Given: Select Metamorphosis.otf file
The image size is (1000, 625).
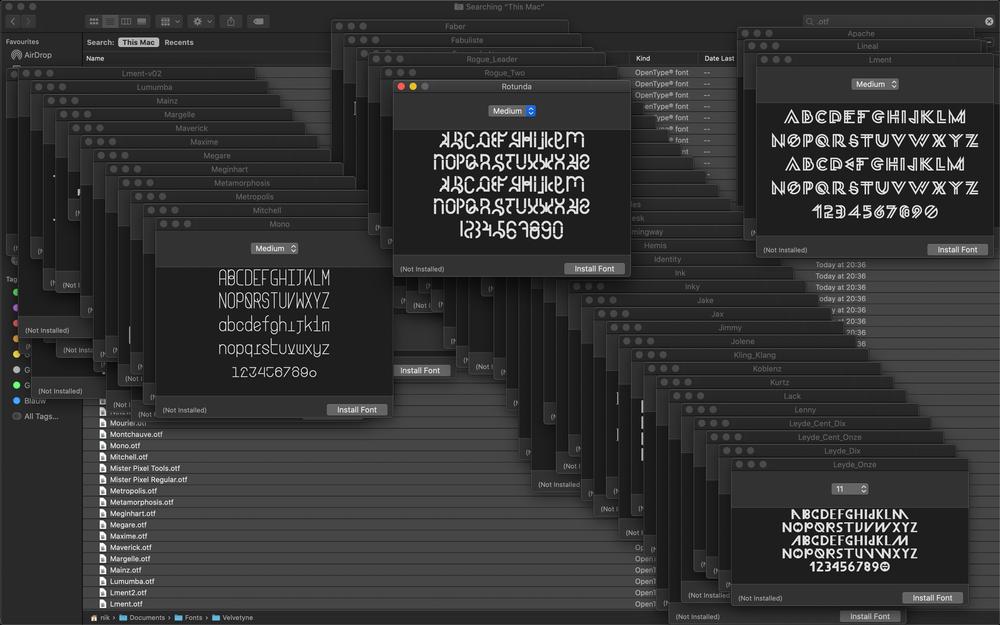Looking at the screenshot, I should [141, 503].
